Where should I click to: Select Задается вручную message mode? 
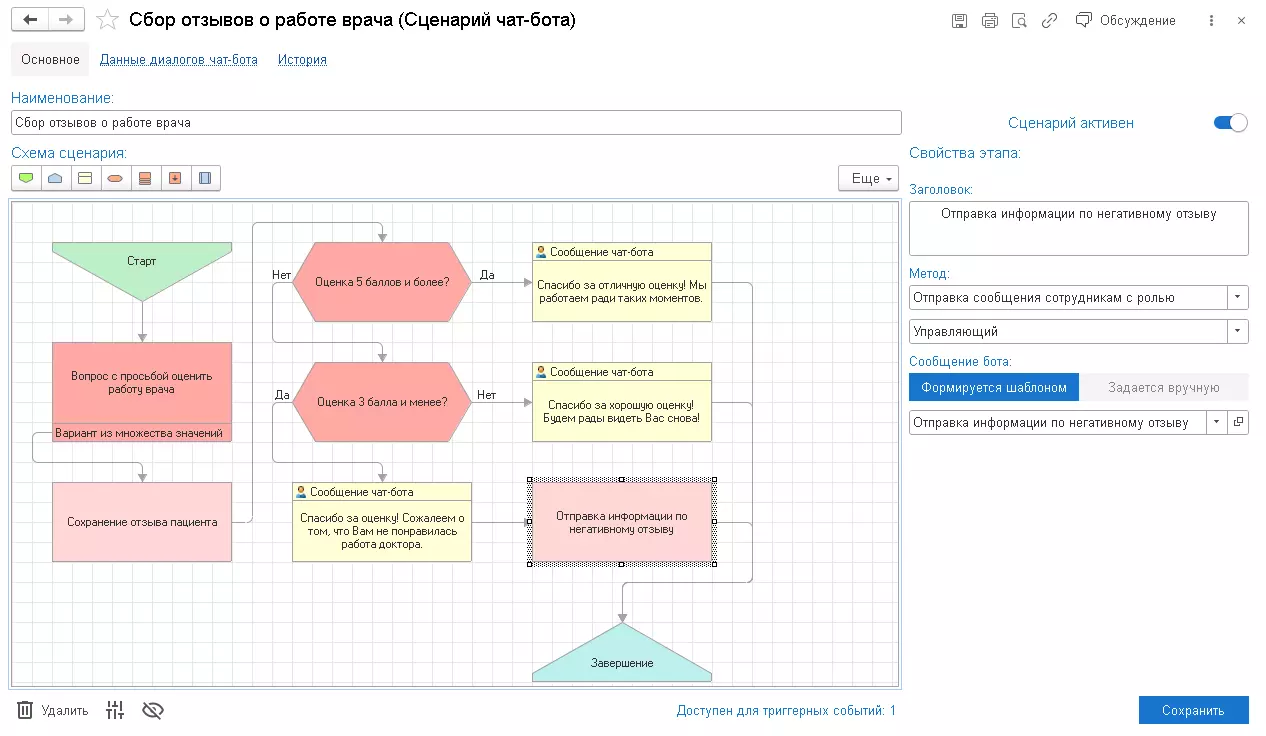(x=1164, y=388)
